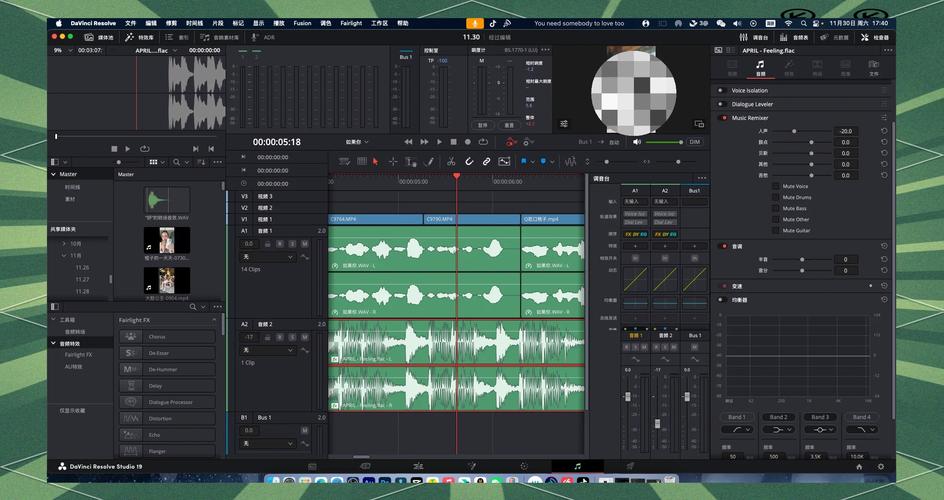The height and width of the screenshot is (500, 944).
Task: Enable the Mute Voice checkbox
Action: coord(776,186)
